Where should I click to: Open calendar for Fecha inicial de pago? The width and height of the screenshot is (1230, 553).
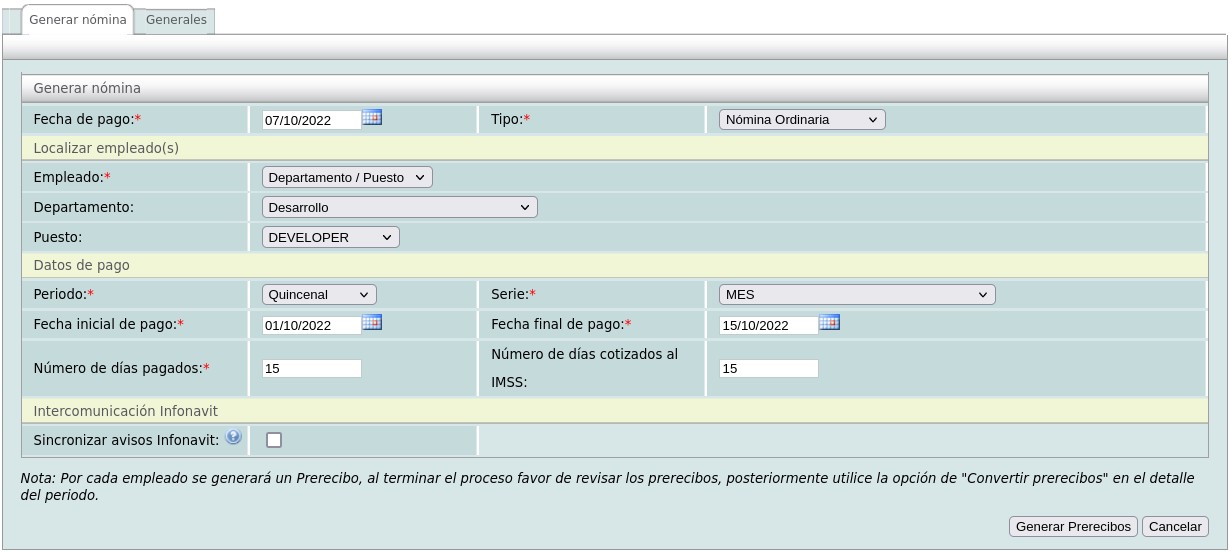372,323
